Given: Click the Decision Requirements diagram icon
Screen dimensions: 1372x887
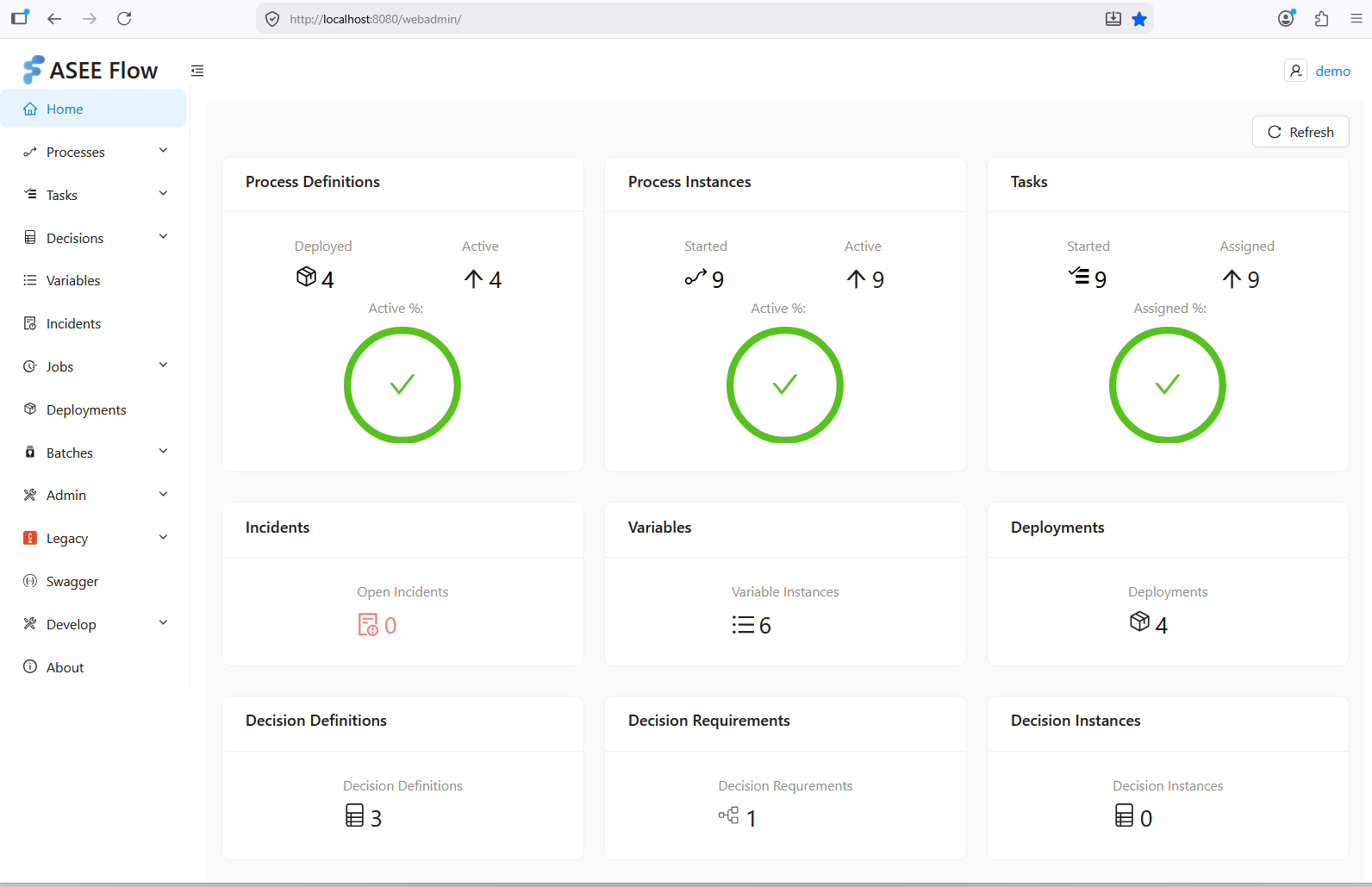Looking at the screenshot, I should (729, 815).
